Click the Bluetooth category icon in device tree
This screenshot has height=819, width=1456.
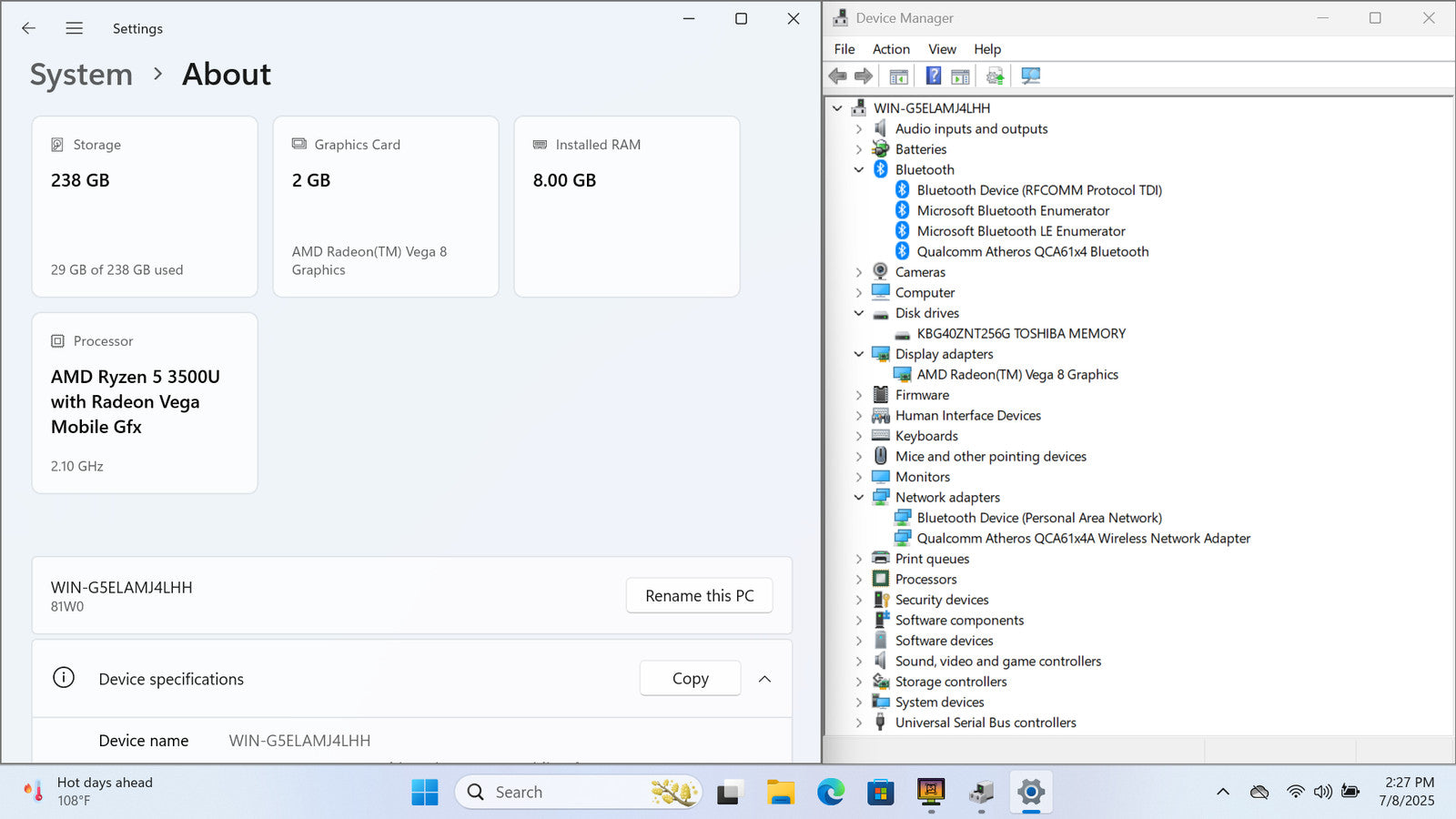tap(880, 169)
